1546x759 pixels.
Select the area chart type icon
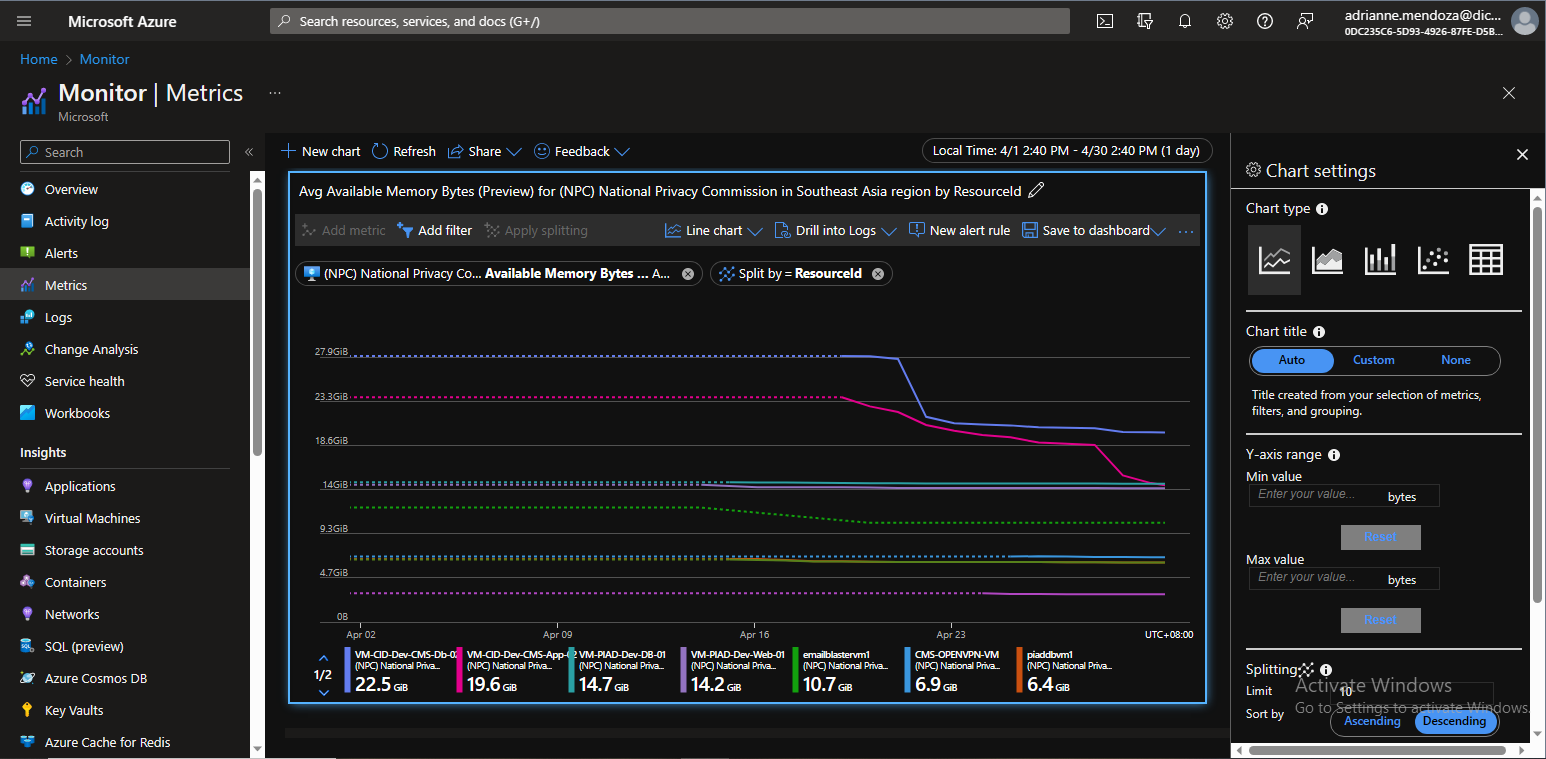pos(1327,260)
